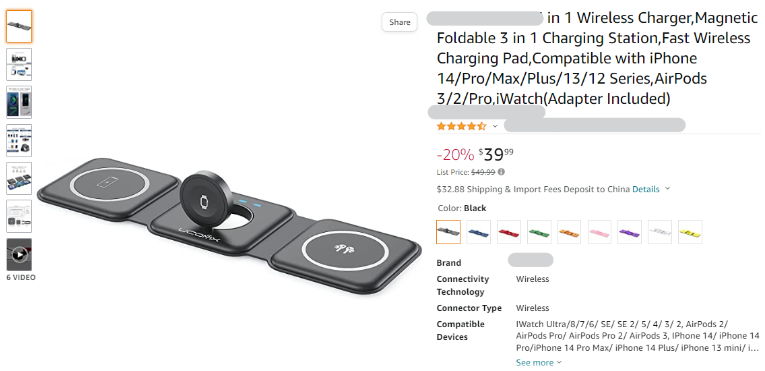Open the shipping Details link
Viewport: 765px width, 371px height.
pyautogui.click(x=646, y=189)
